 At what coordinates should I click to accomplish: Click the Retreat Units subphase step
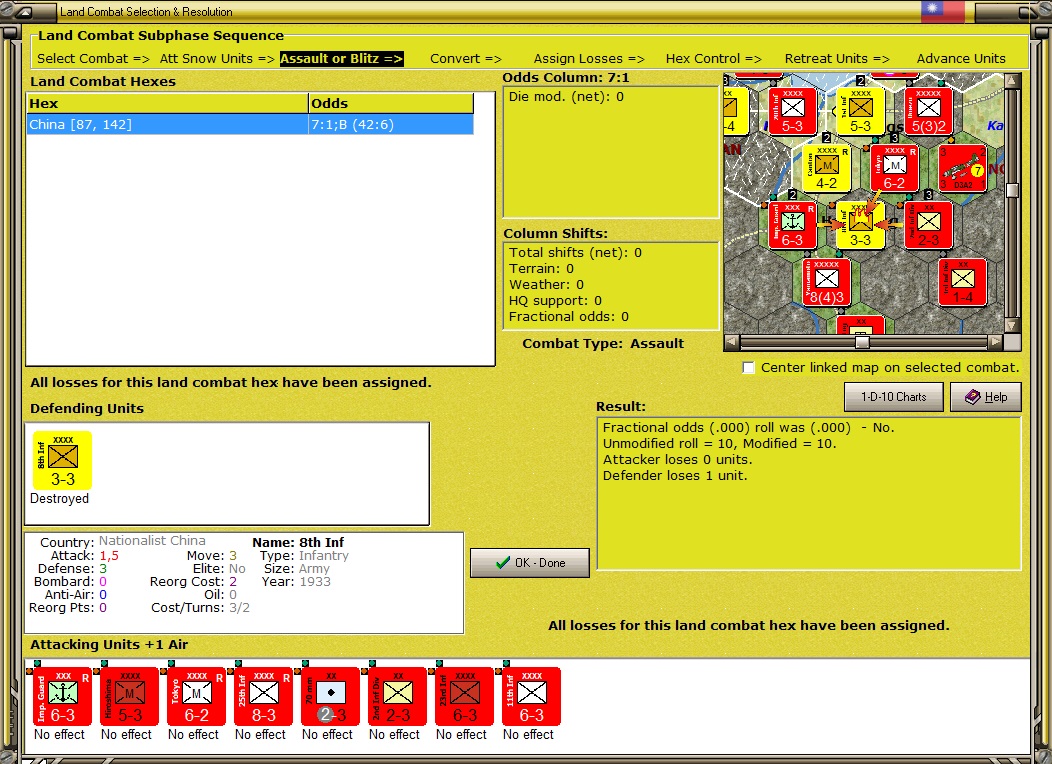tap(837, 58)
